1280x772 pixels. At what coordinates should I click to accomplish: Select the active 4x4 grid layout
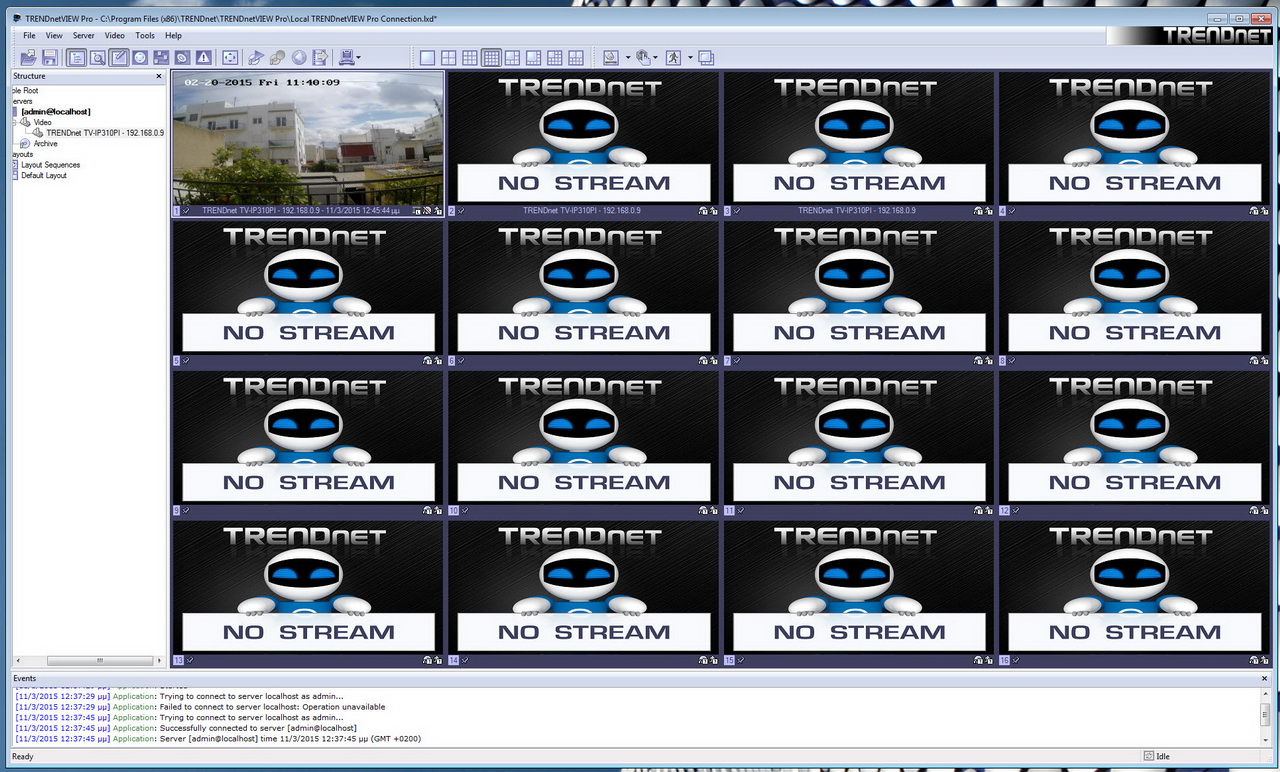click(491, 58)
